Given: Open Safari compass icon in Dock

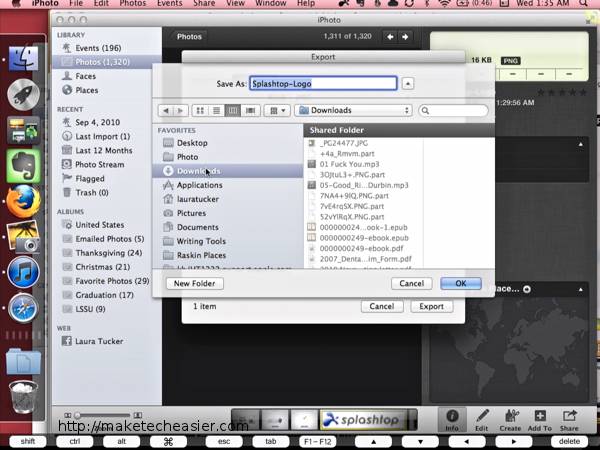Looking at the screenshot, I should pyautogui.click(x=23, y=308).
